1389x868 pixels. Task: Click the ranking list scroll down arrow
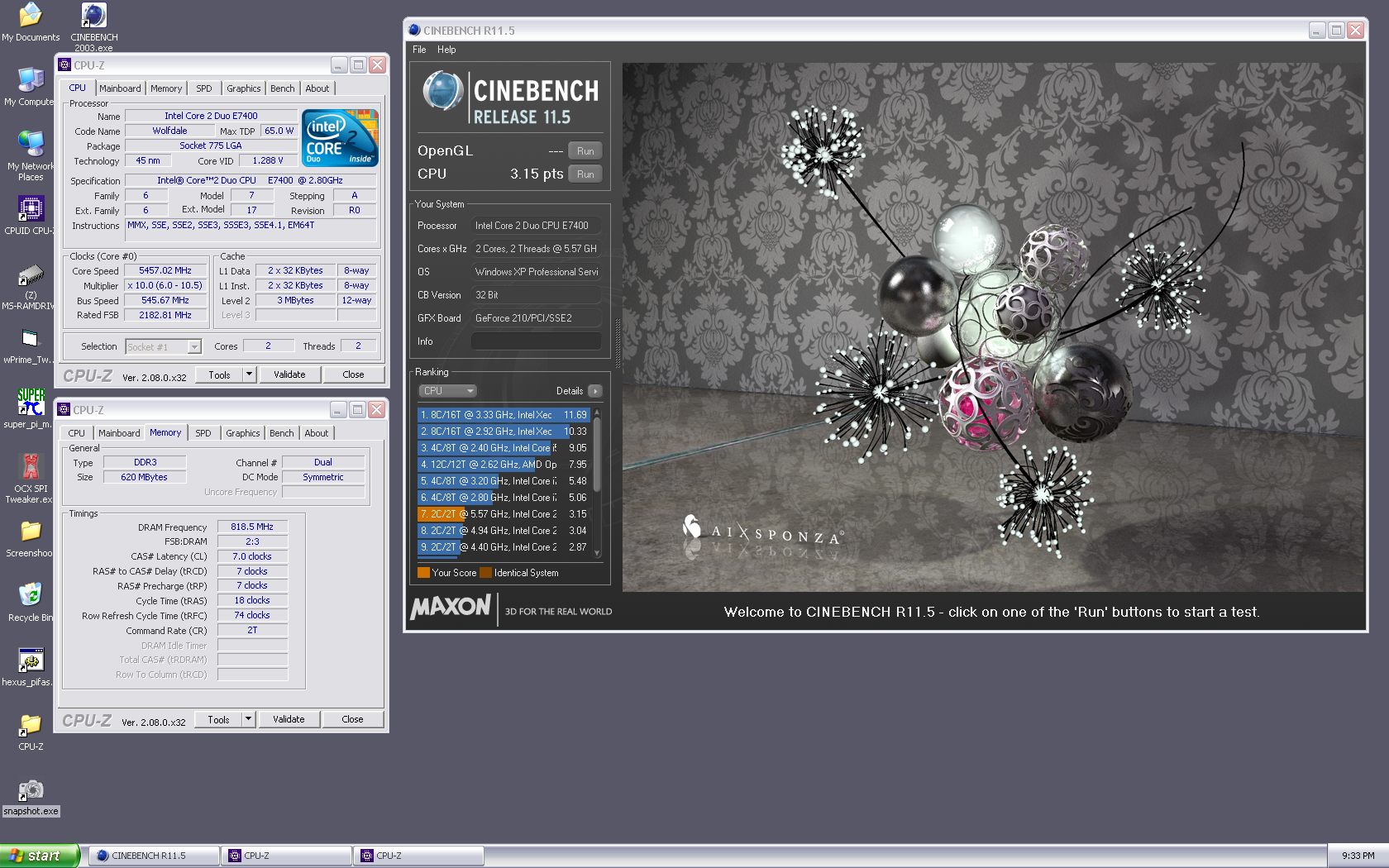597,555
